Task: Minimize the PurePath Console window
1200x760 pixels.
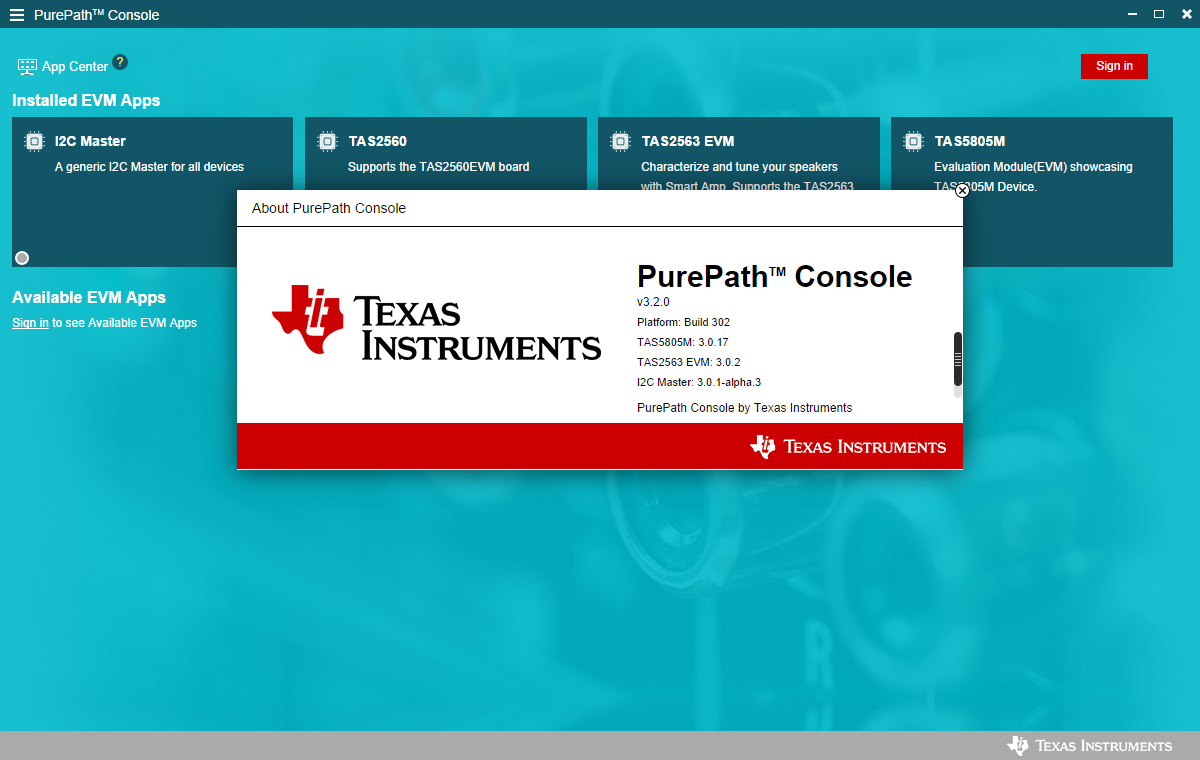Action: coord(1132,14)
